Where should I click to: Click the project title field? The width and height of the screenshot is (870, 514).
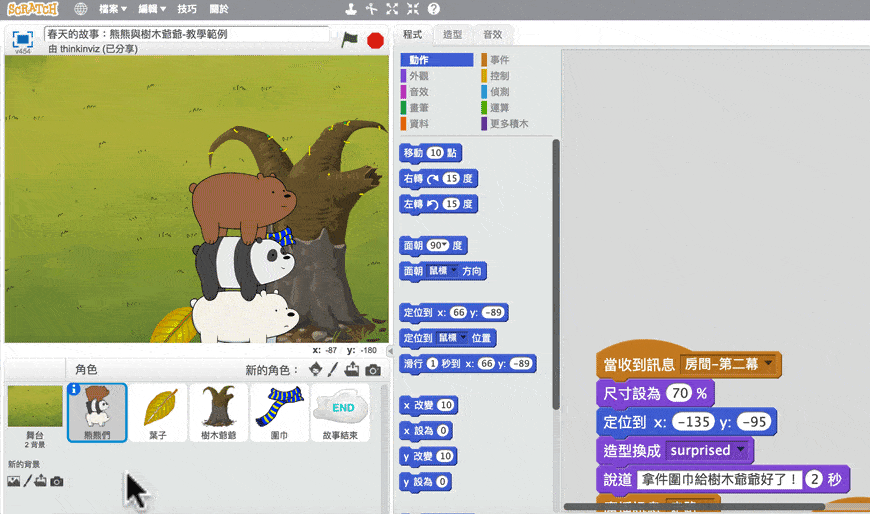[187, 34]
